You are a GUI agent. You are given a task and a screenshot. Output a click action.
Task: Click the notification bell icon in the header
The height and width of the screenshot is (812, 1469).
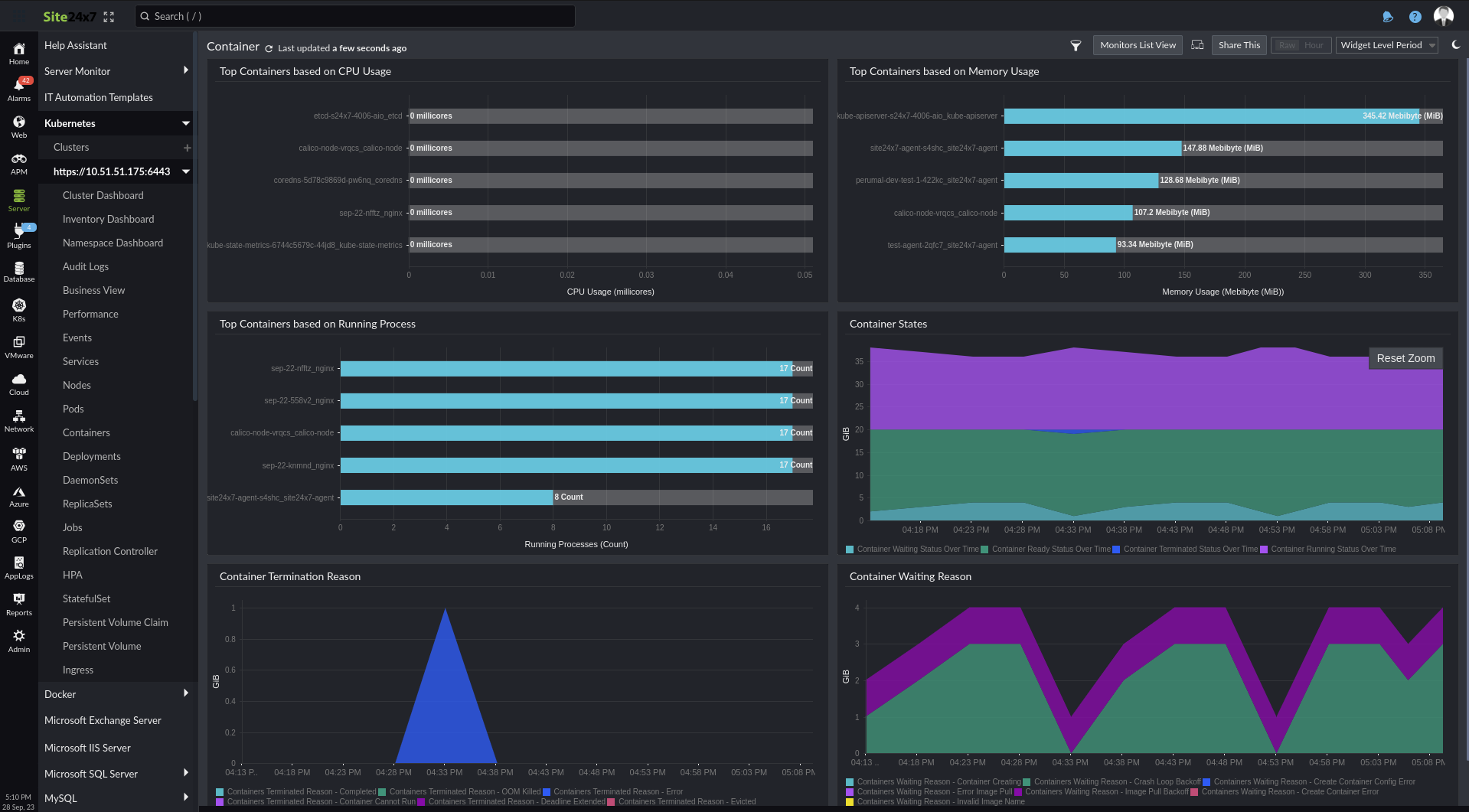click(1388, 16)
